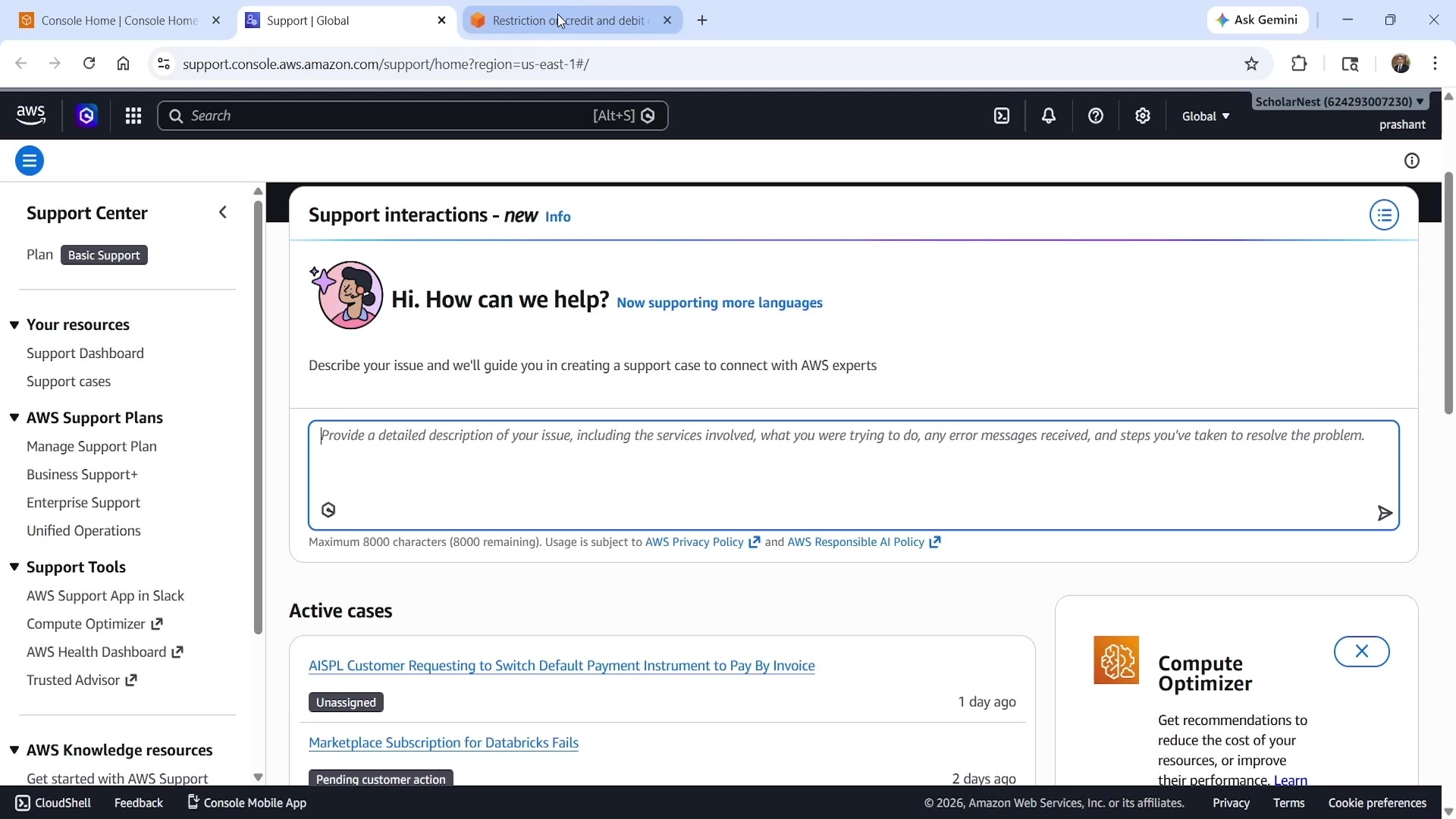
Task: Open AWS Responsible AI Policy link
Action: point(864,542)
